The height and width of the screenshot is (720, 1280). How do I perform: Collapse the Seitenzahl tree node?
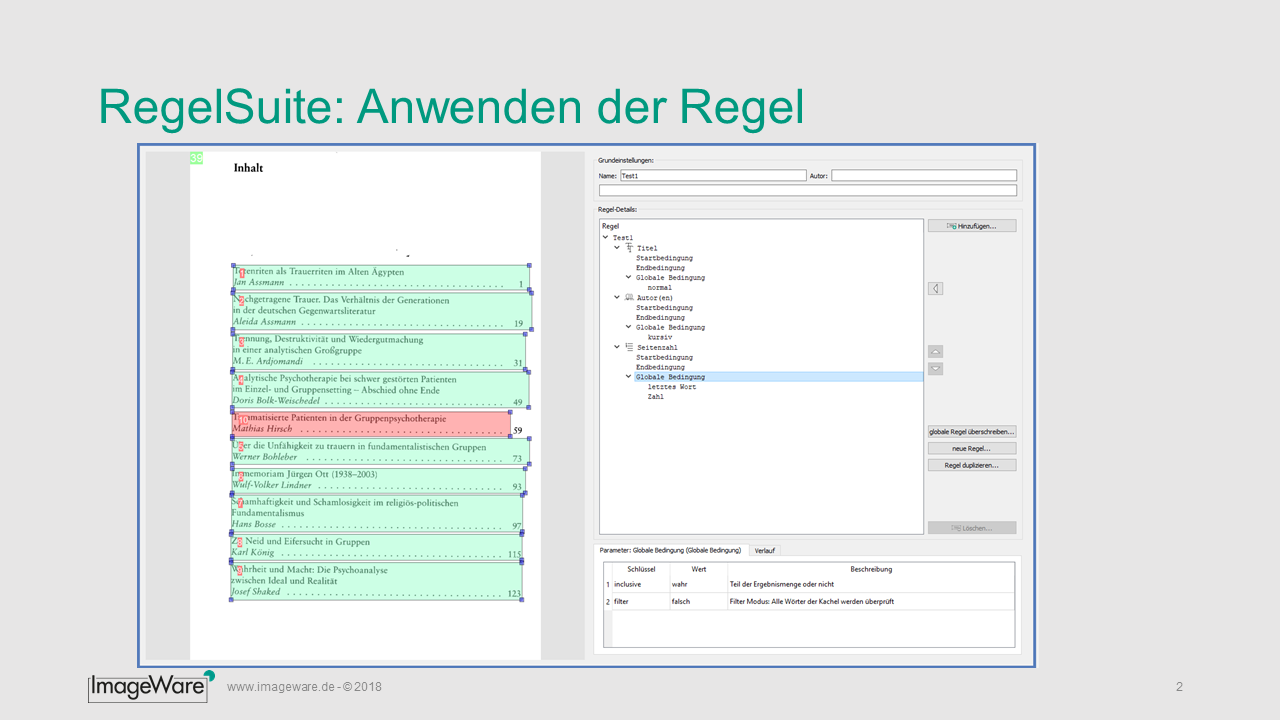click(618, 347)
